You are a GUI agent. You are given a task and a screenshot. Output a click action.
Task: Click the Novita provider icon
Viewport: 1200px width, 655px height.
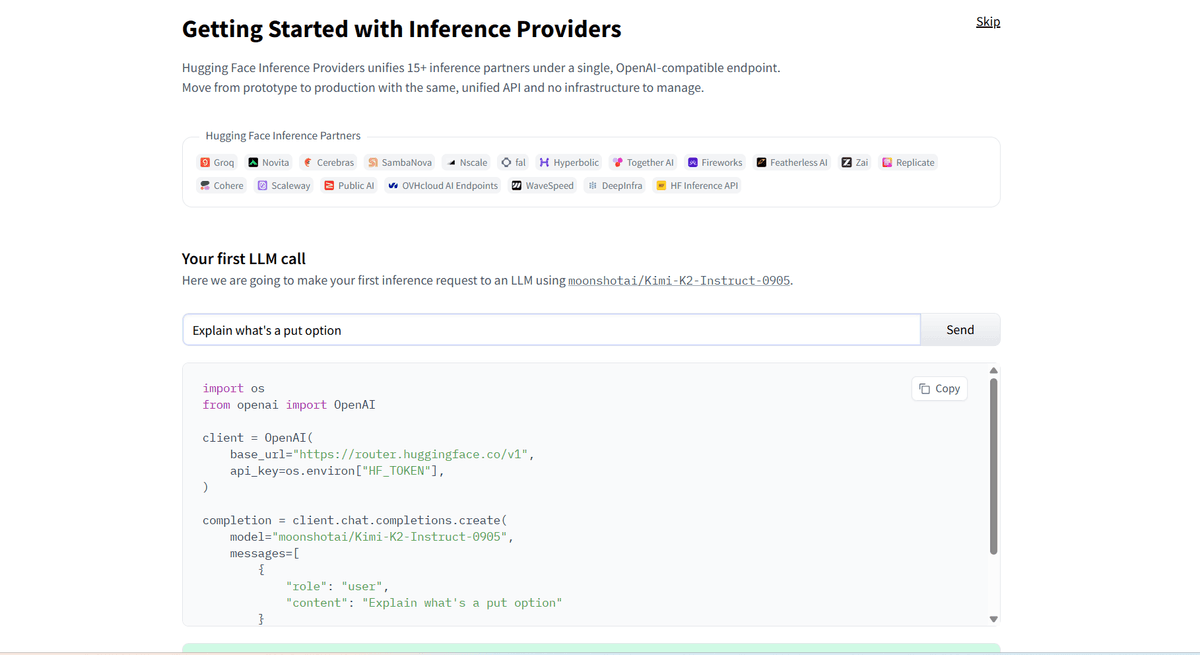253,162
